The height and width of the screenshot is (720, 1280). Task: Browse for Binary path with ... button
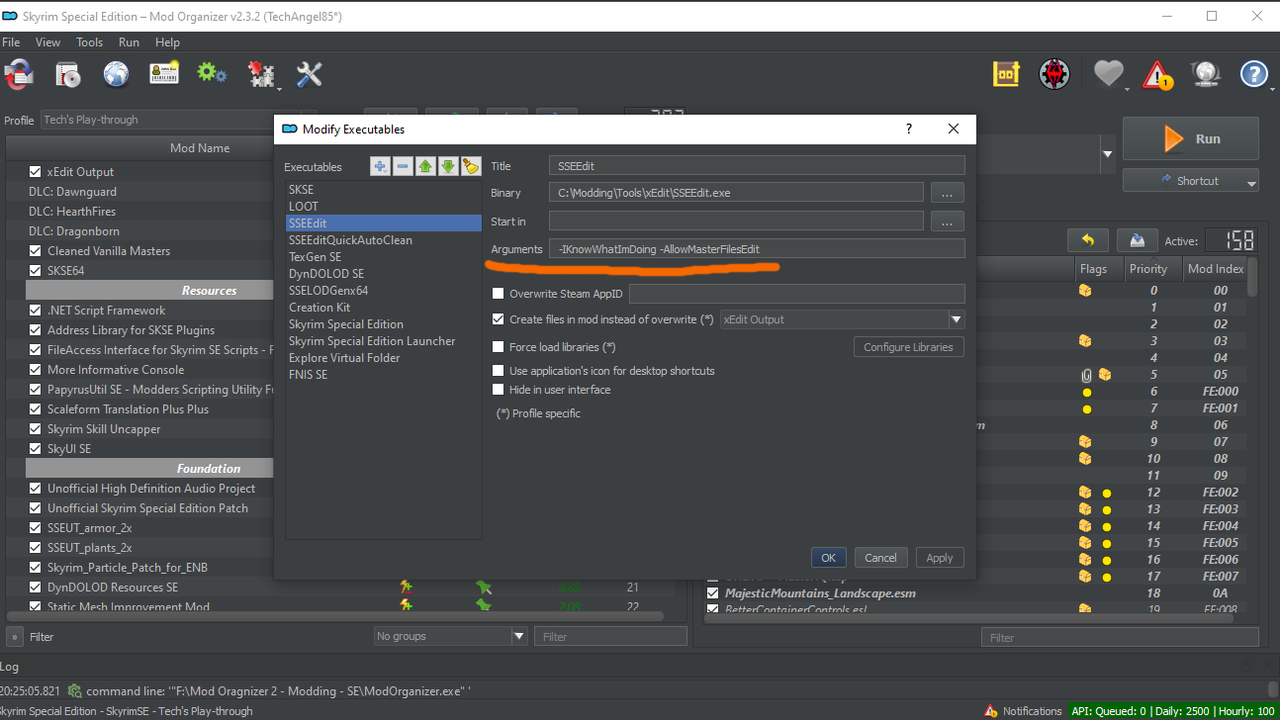point(947,193)
